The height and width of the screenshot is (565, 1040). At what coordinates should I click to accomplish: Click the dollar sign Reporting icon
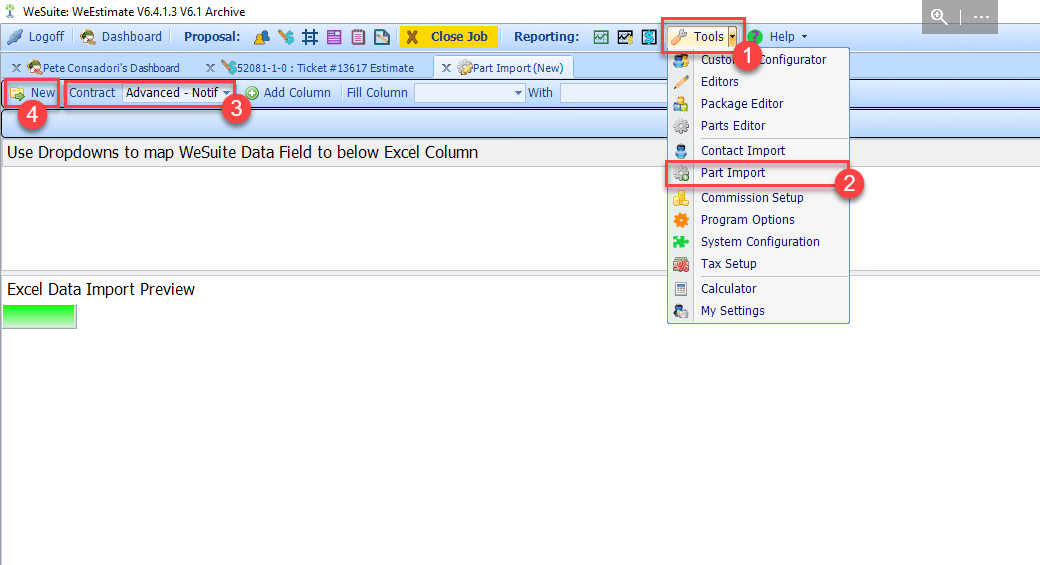click(x=649, y=37)
